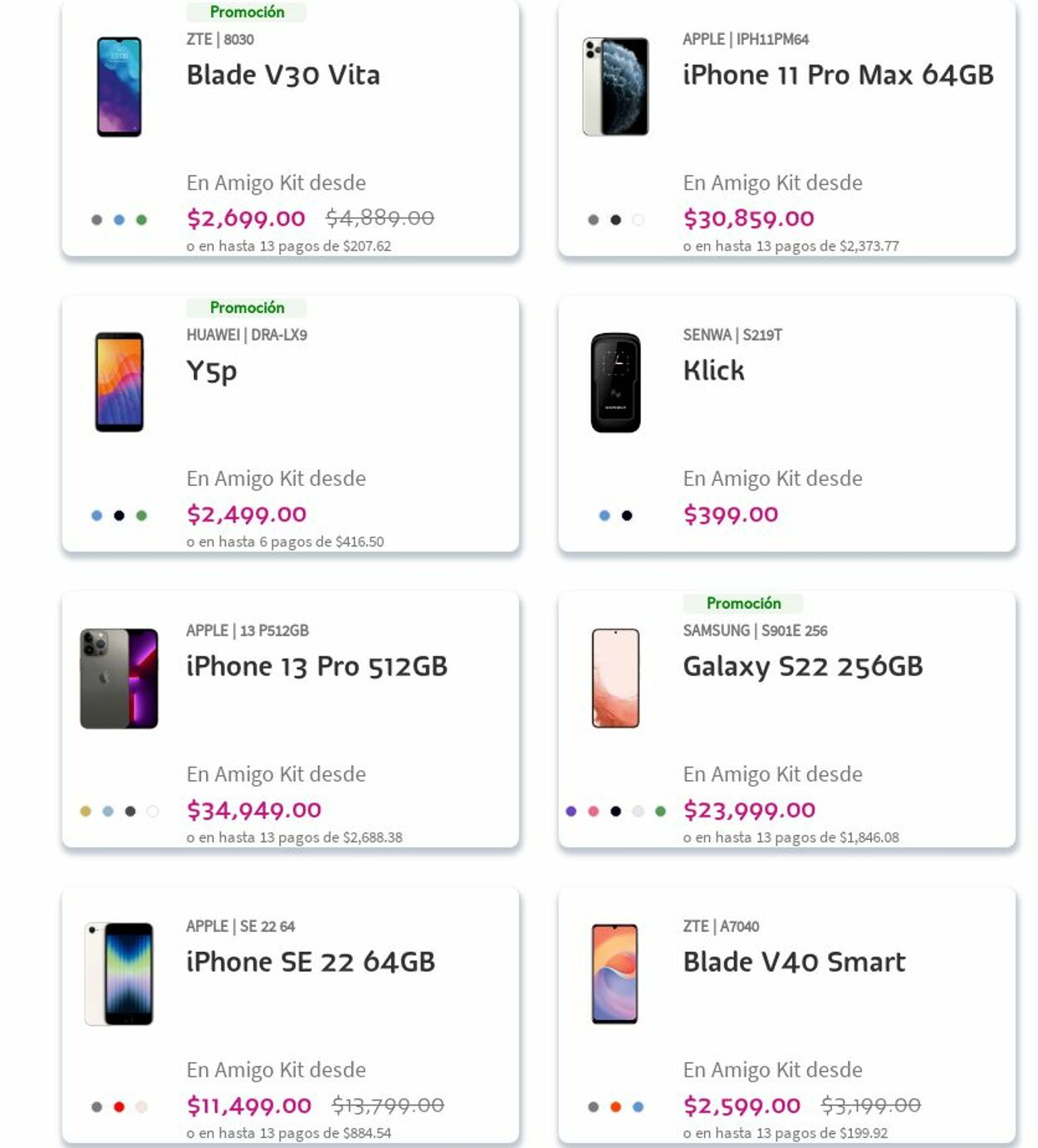This screenshot has height=1148, width=1038.
Task: Select green color for Blade V30 Vita
Action: tap(141, 220)
